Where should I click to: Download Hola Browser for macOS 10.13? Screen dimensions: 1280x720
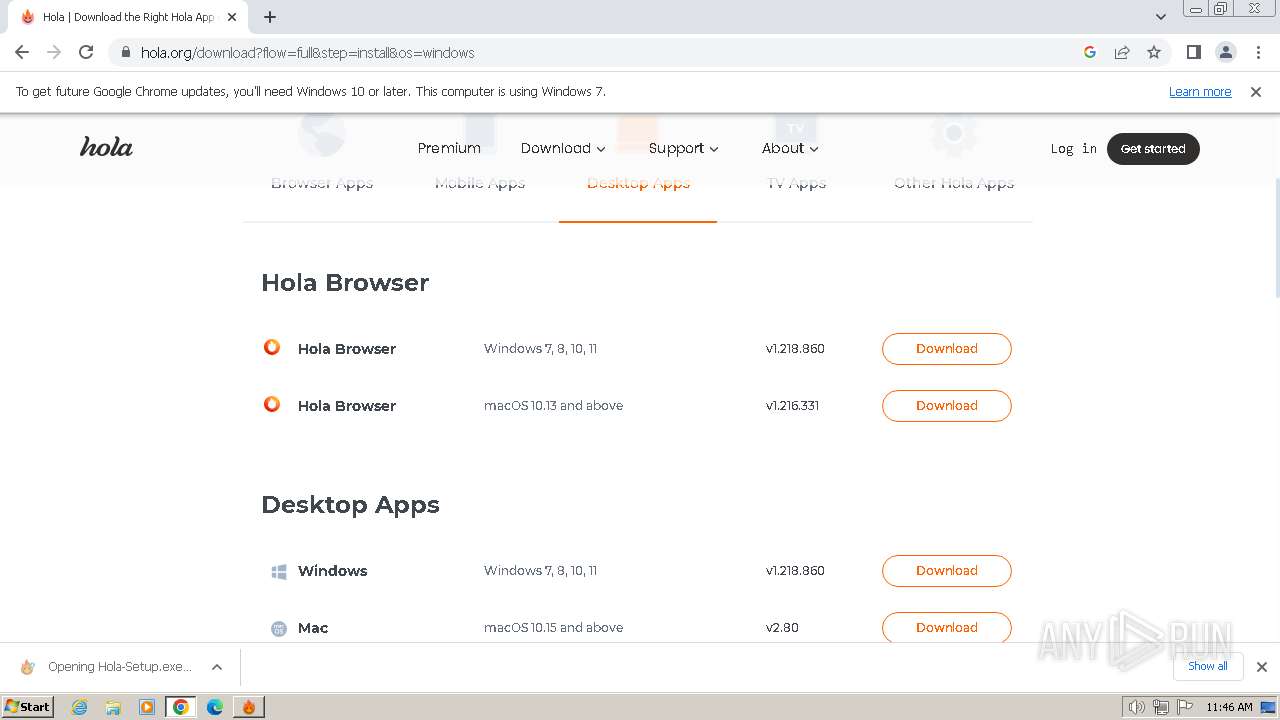pyautogui.click(x=946, y=406)
